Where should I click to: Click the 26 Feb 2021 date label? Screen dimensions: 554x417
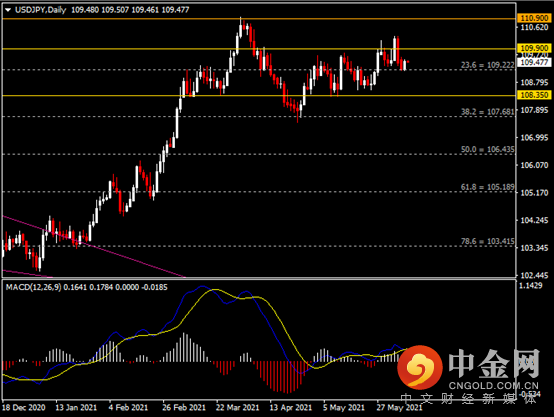click(x=184, y=408)
